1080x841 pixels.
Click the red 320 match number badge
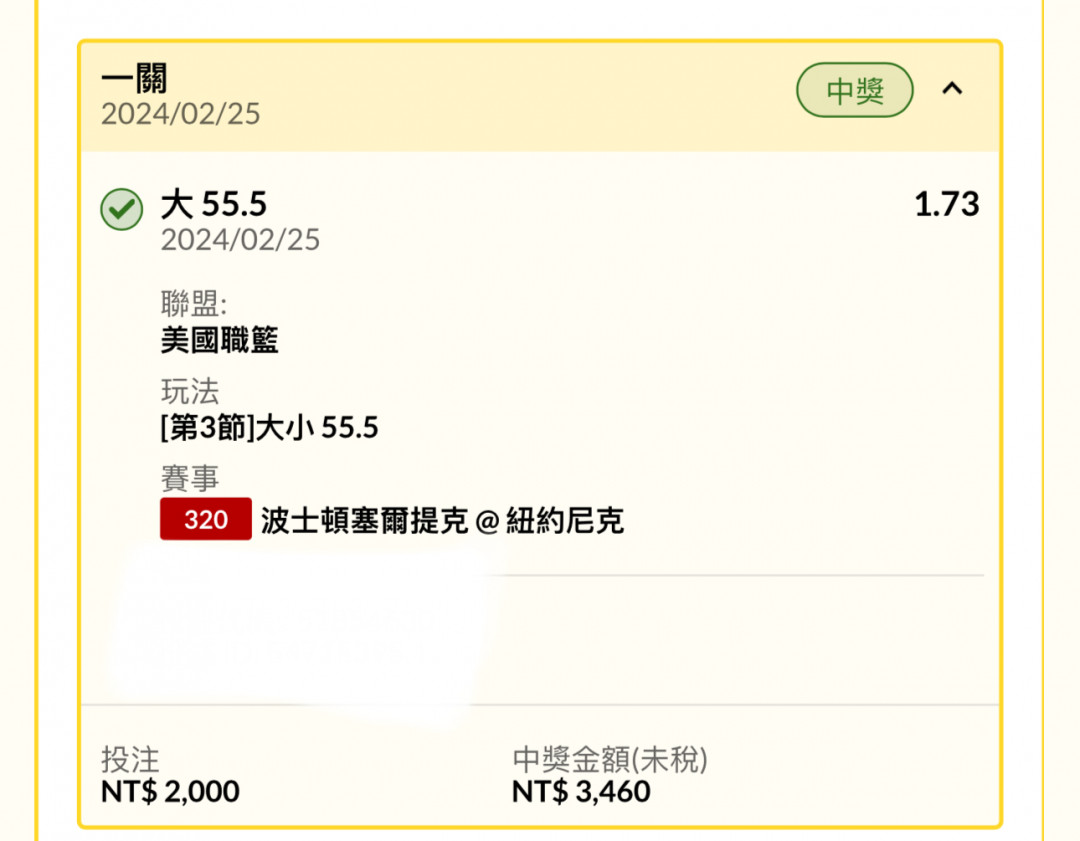pyautogui.click(x=206, y=519)
